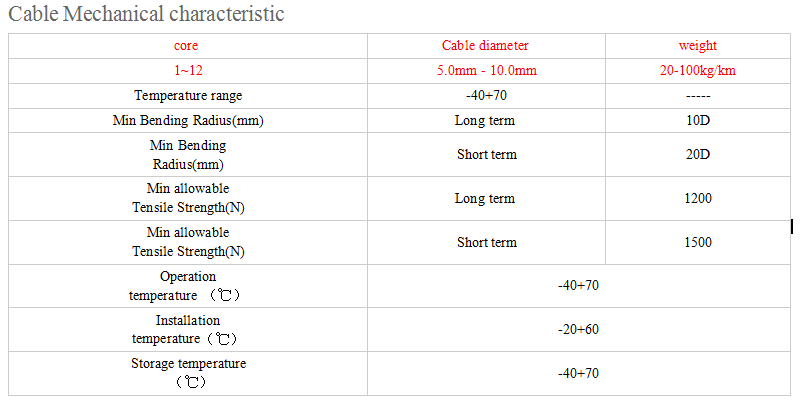This screenshot has width=804, height=410.
Task: Click the "-20+60" installation temperature value
Action: click(578, 330)
